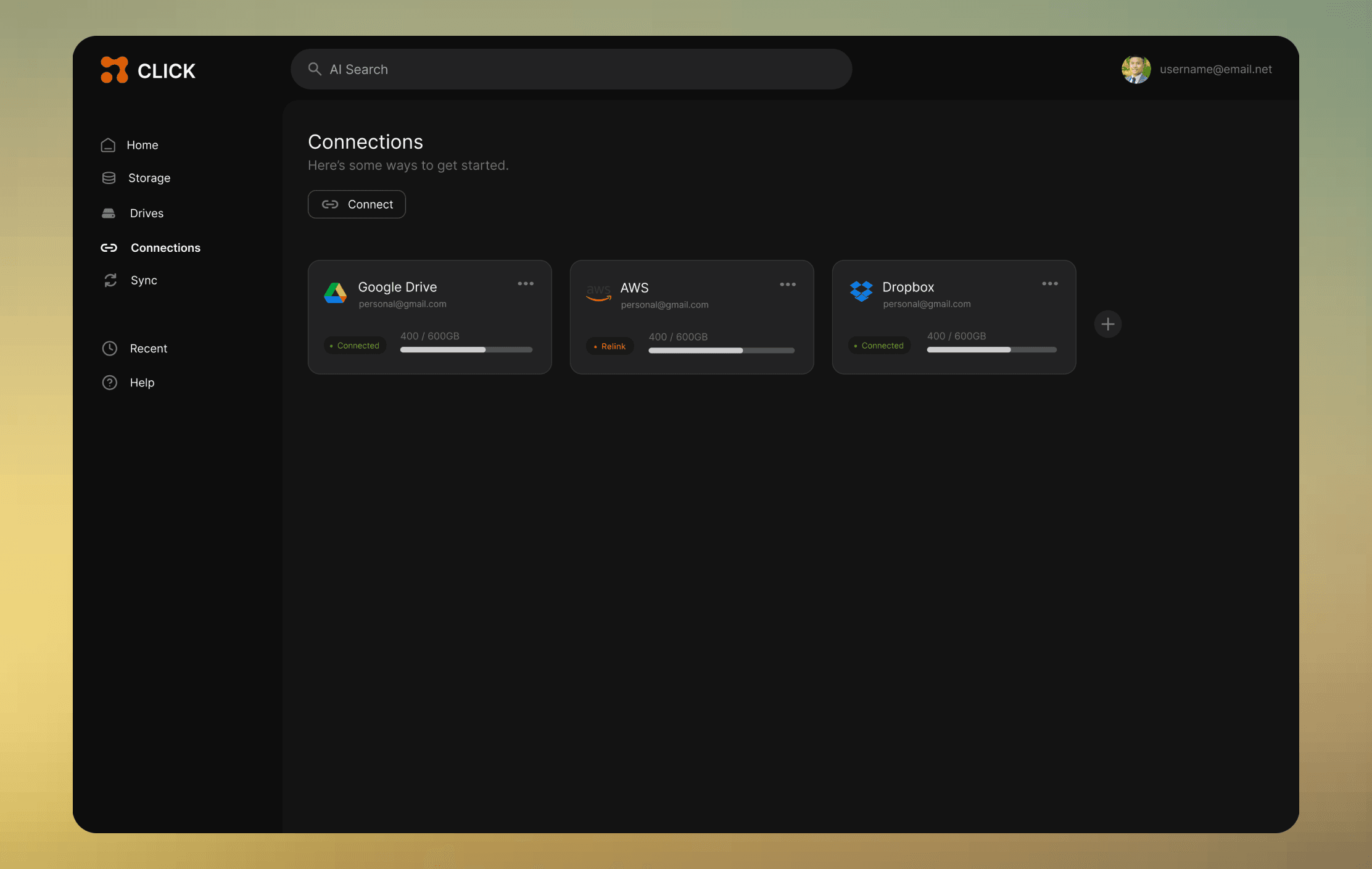1372x869 pixels.
Task: Click the Drives icon in the sidebar
Action: click(109, 213)
